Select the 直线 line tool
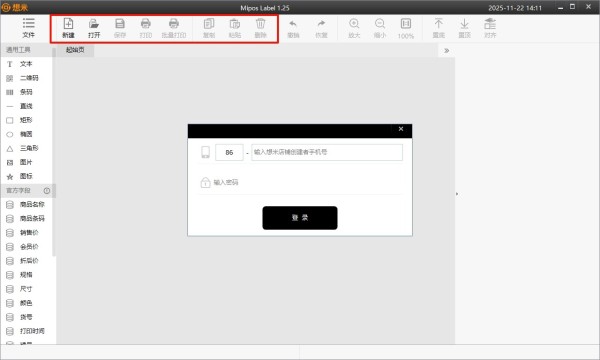This screenshot has width=600, height=360. point(26,106)
